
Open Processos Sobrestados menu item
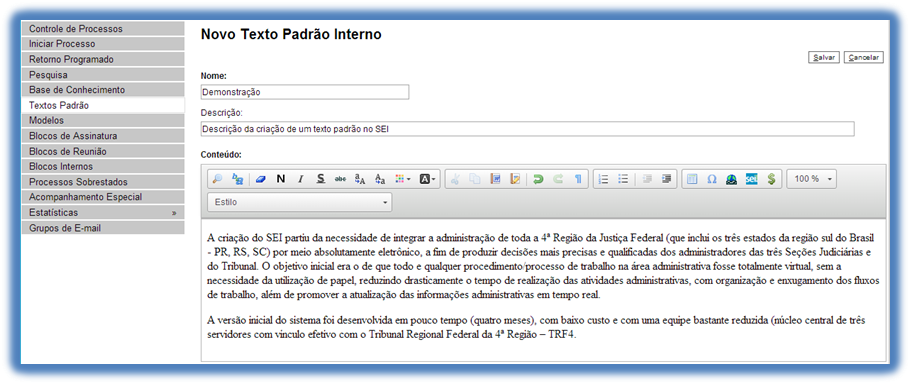[103, 182]
